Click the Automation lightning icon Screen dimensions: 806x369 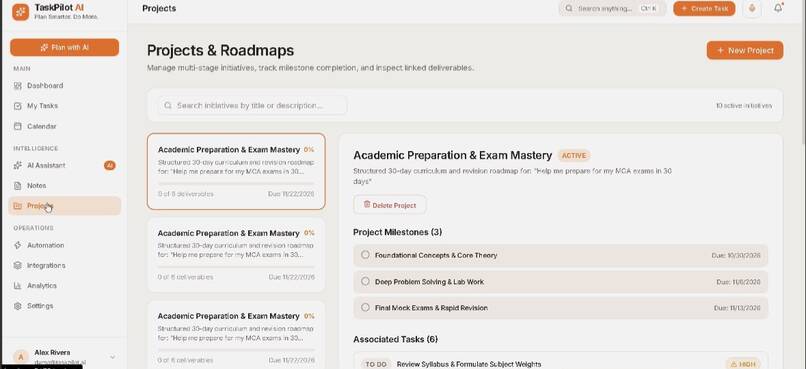click(x=17, y=245)
